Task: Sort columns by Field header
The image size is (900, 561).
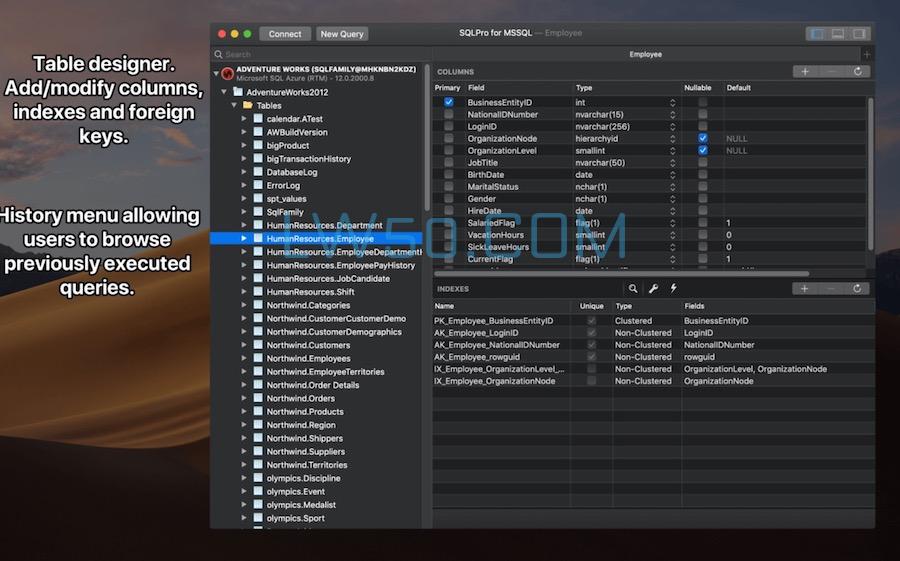Action: click(476, 88)
